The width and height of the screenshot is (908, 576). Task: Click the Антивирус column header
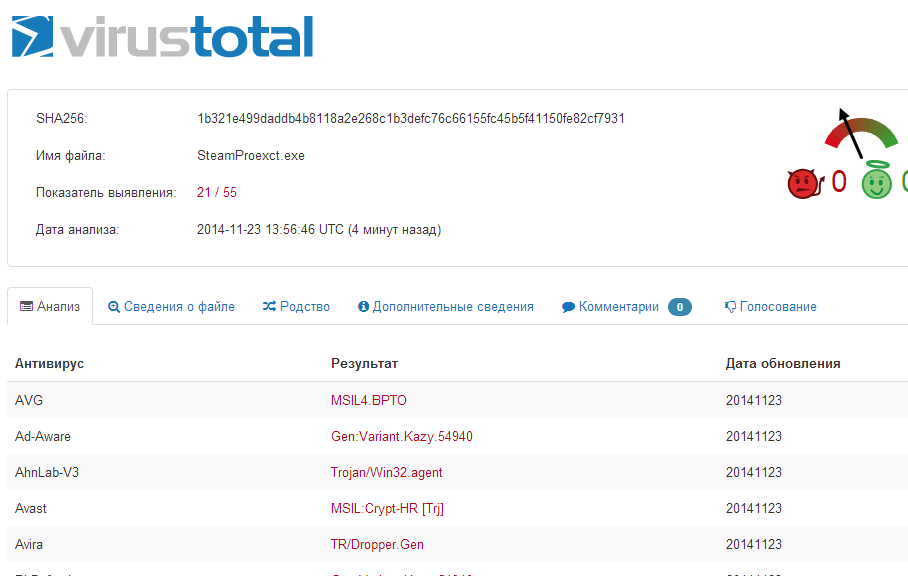(x=49, y=364)
